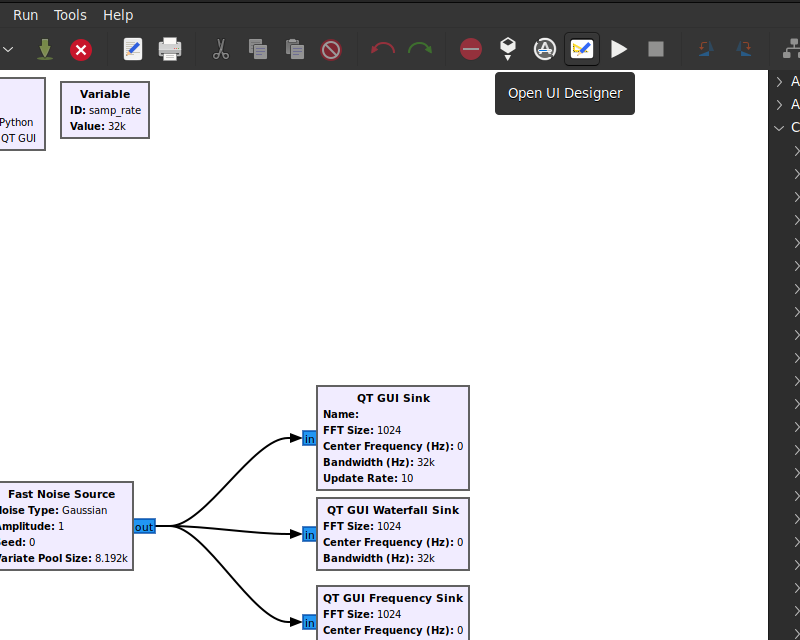The image size is (800, 640).
Task: Open the Run menu
Action: click(25, 14)
